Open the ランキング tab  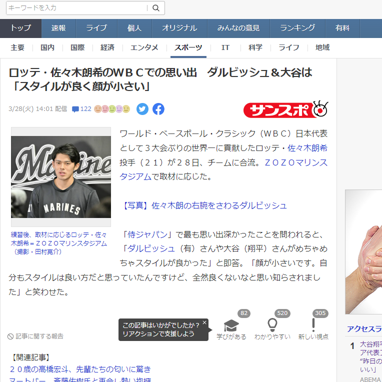tap(297, 28)
